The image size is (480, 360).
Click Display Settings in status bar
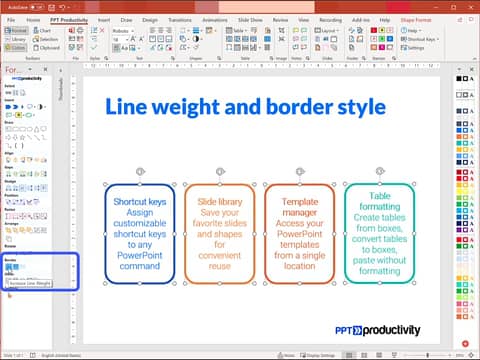pos(317,355)
